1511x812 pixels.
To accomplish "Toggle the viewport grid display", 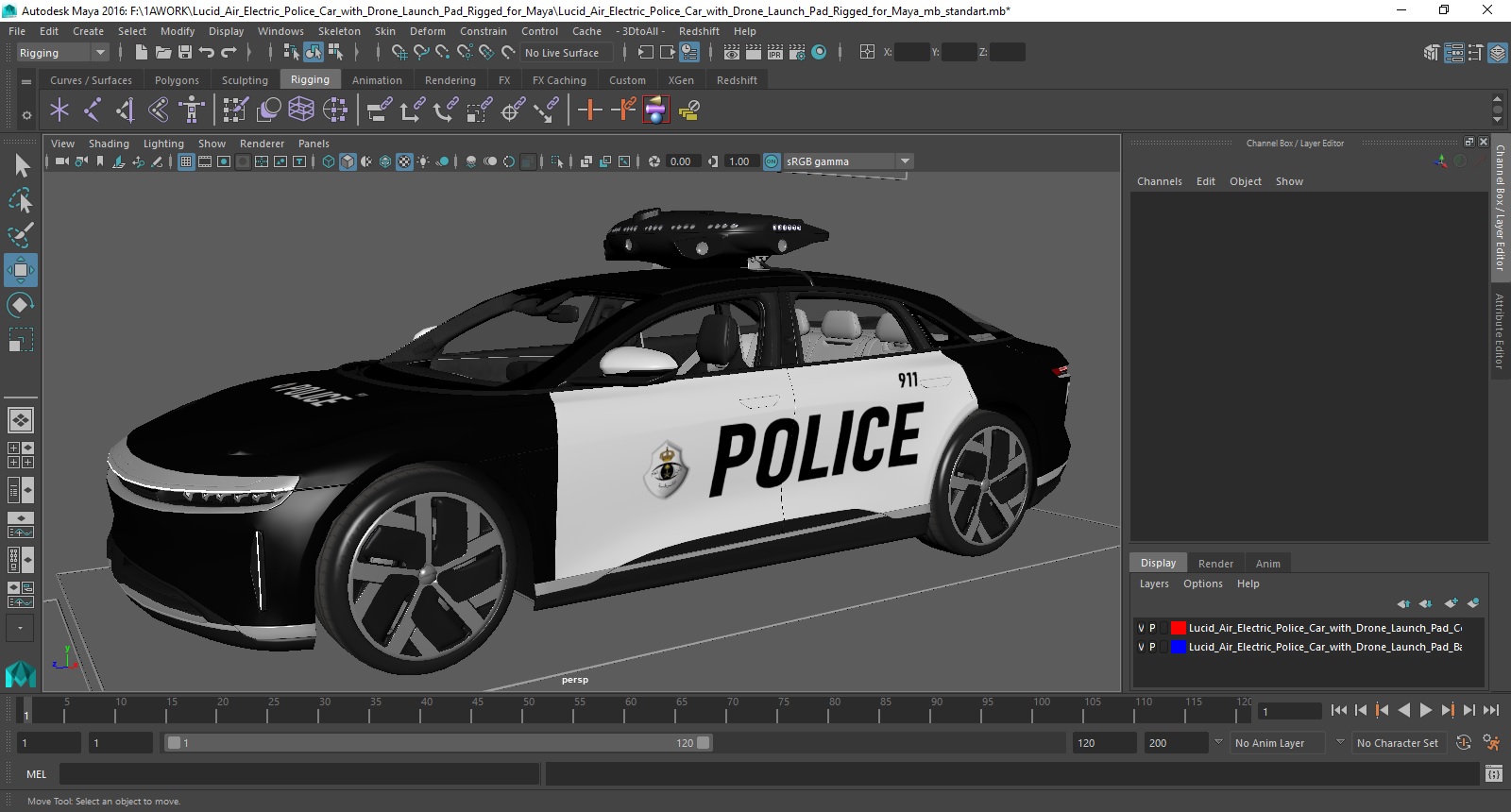I will (186, 161).
